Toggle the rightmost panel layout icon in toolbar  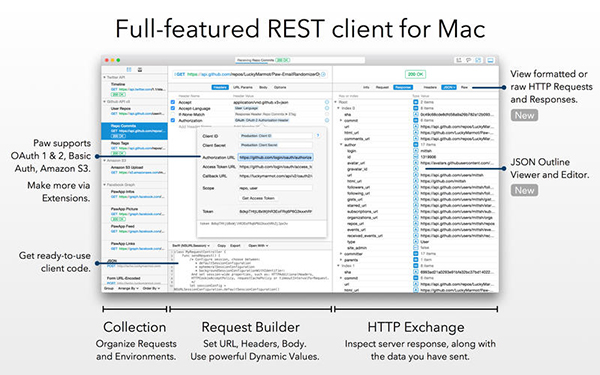pos(490,60)
